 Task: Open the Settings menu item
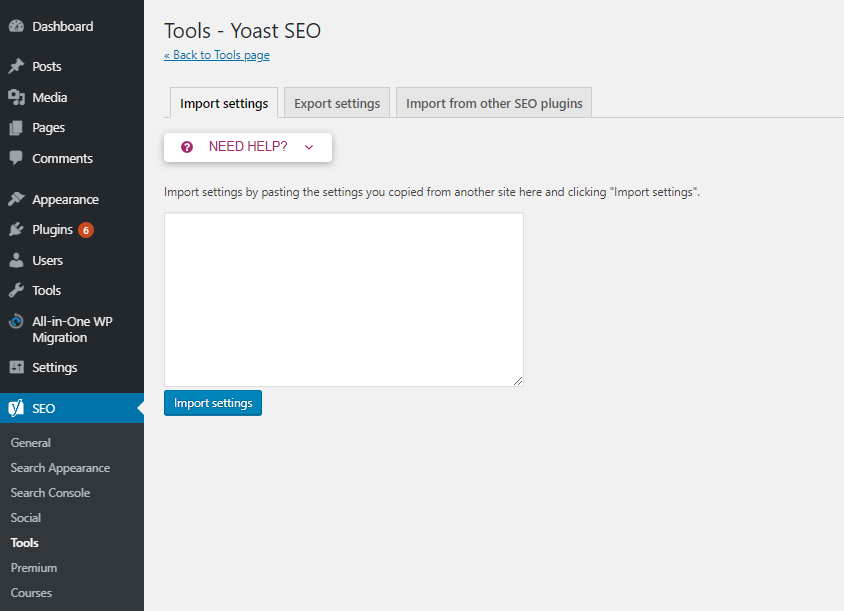pos(72,367)
